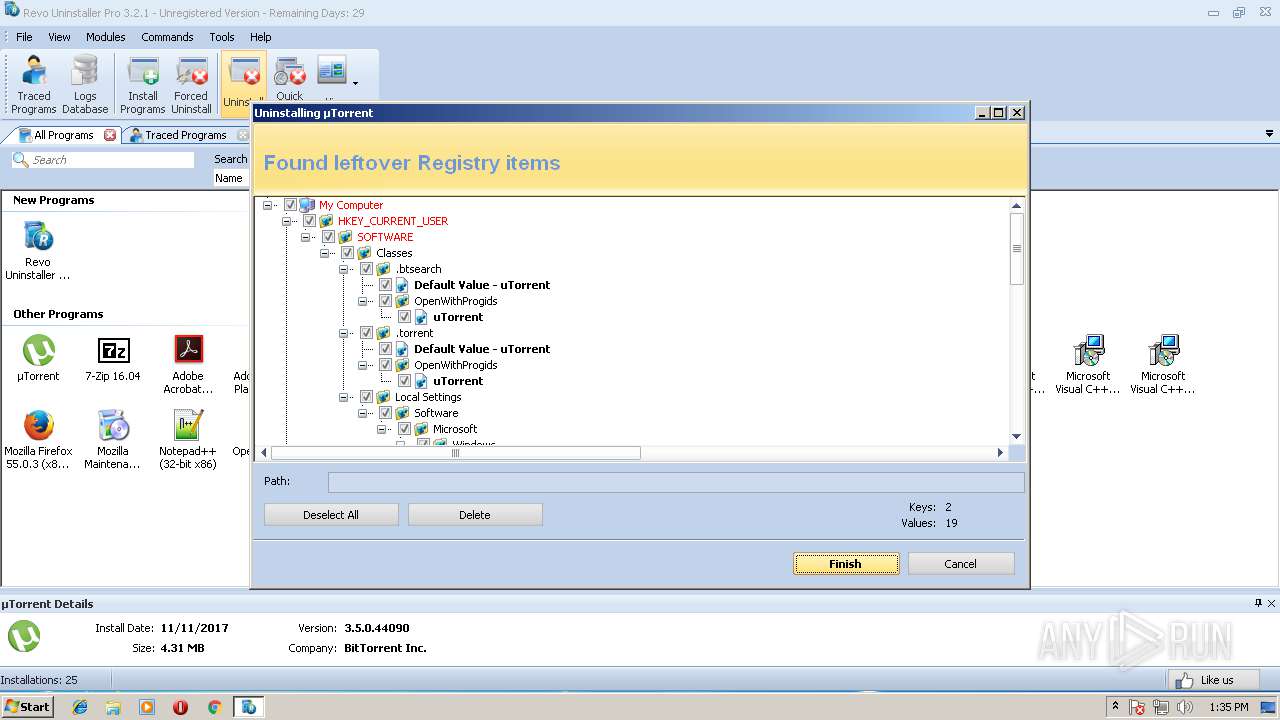This screenshot has height=720, width=1280.
Task: Open Modules menu
Action: coord(105,37)
